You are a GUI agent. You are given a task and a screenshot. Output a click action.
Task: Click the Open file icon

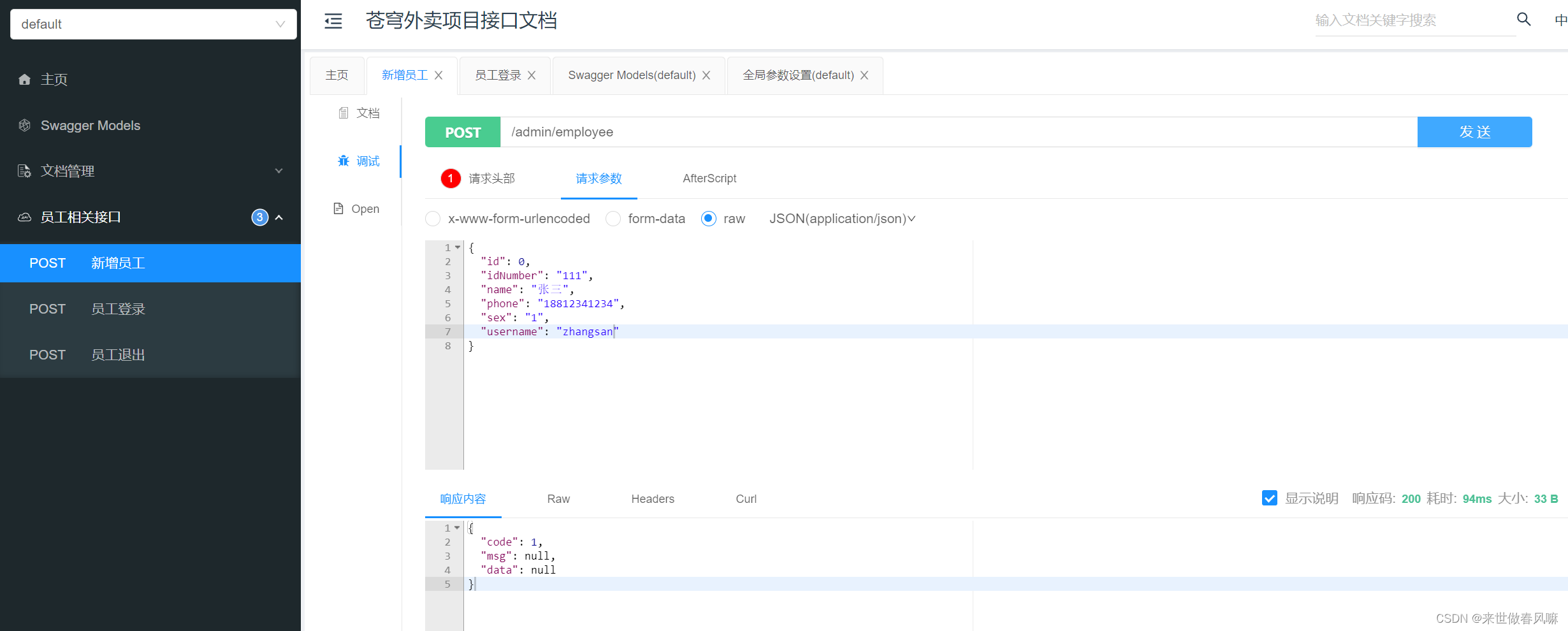click(338, 208)
